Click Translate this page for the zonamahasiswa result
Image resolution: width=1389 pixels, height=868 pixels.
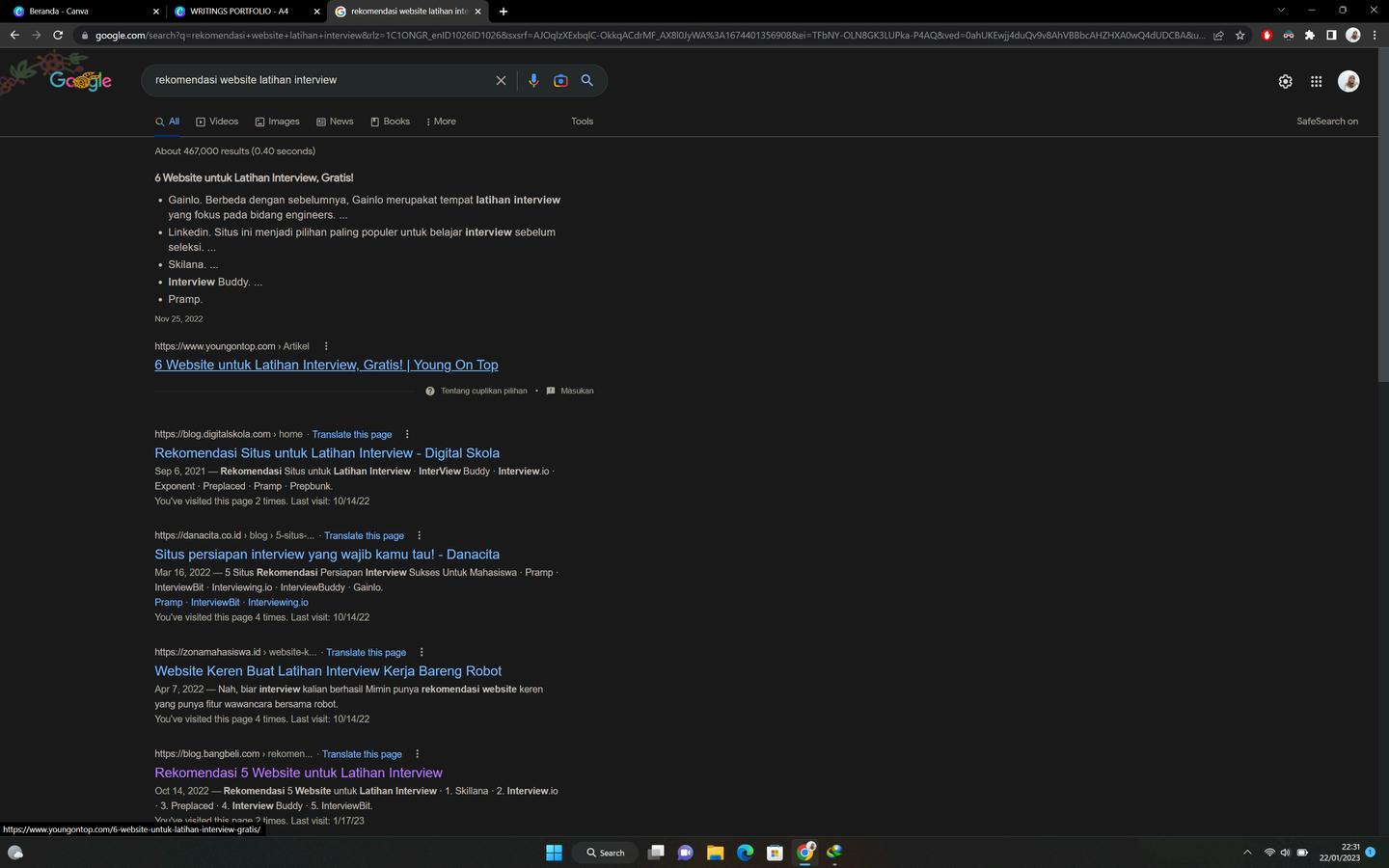pos(366,653)
